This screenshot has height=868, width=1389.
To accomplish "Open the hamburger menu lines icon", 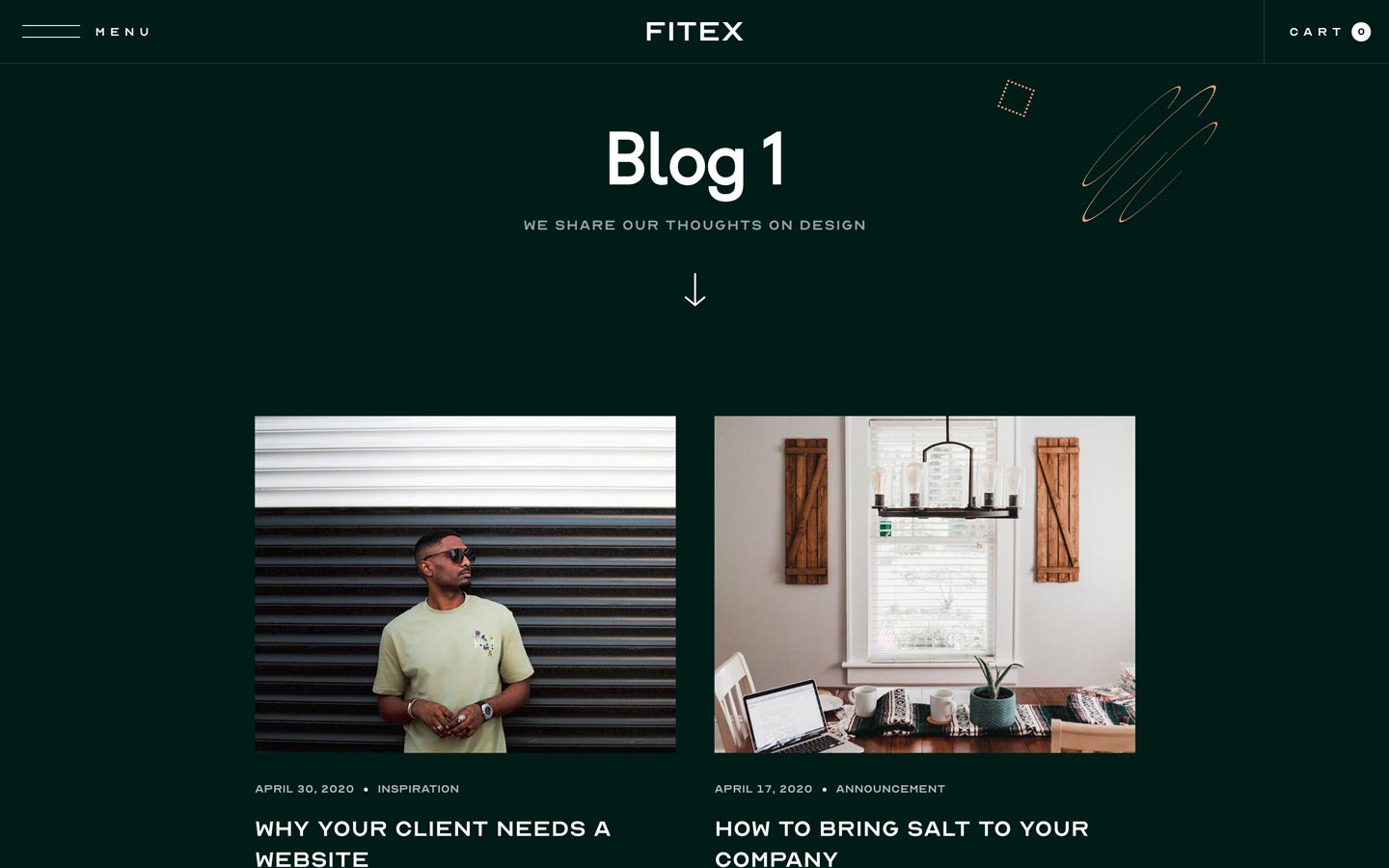I will pyautogui.click(x=51, y=32).
